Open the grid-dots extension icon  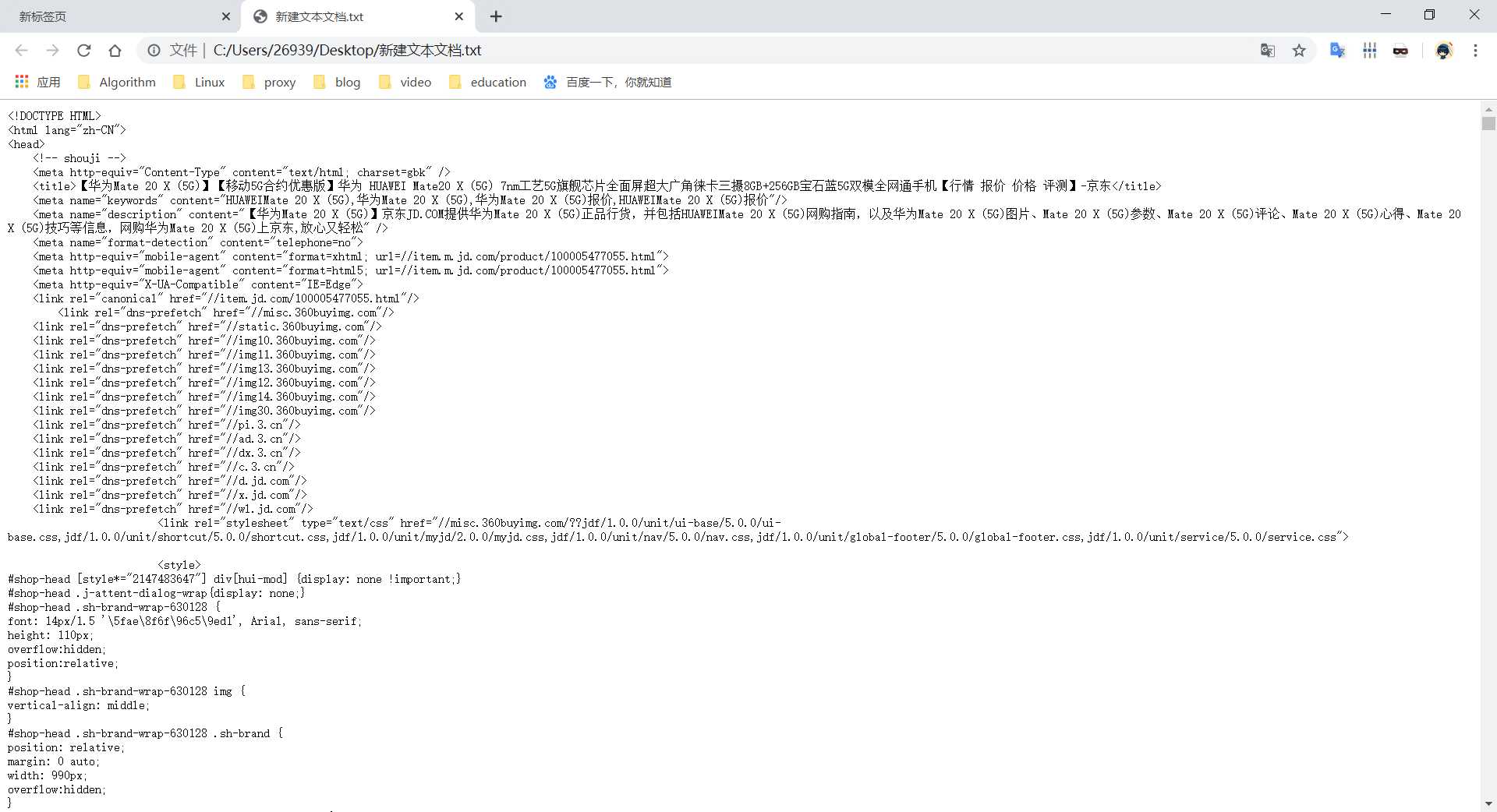pos(1369,51)
